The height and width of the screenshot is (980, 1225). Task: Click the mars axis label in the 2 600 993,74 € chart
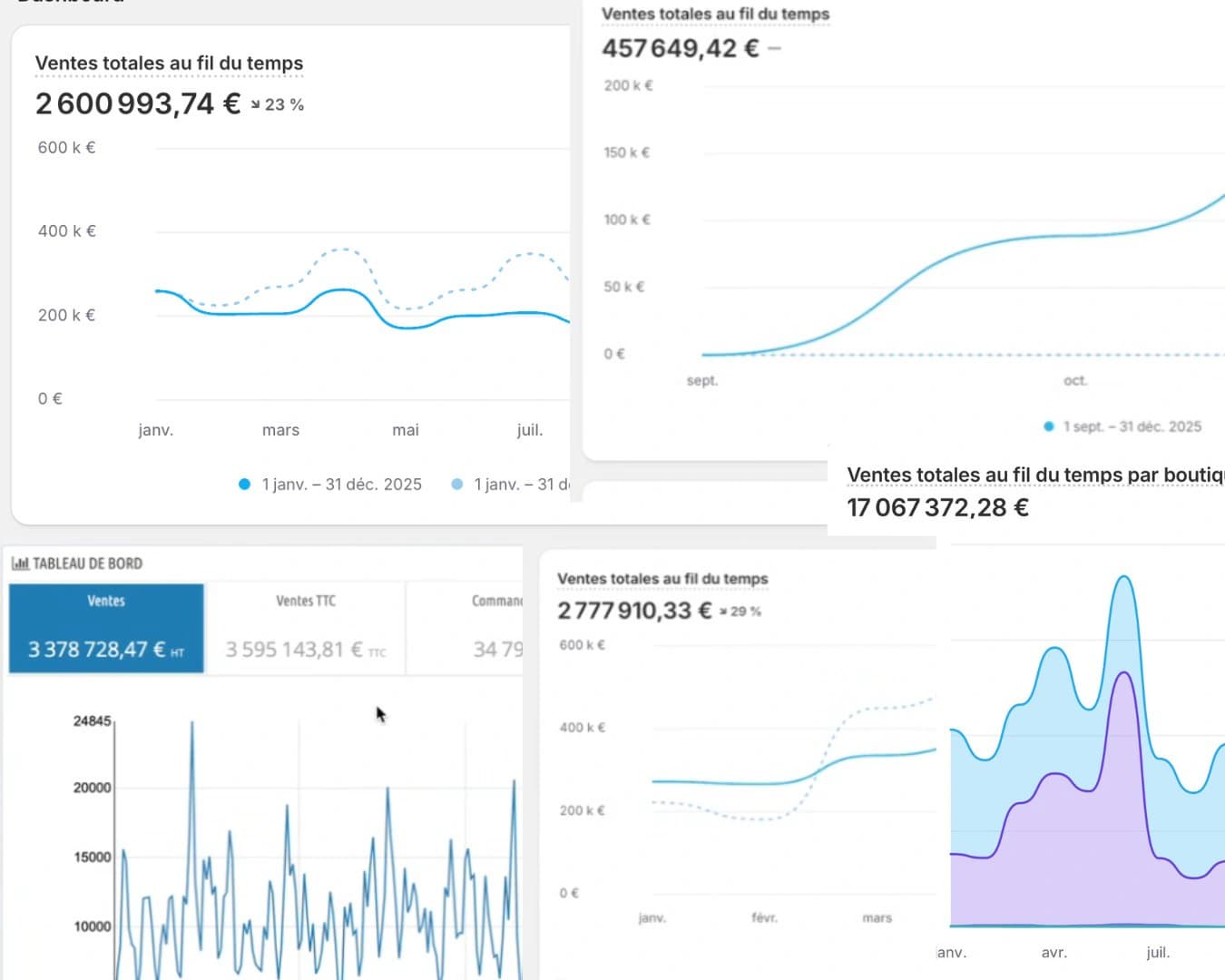click(x=280, y=430)
